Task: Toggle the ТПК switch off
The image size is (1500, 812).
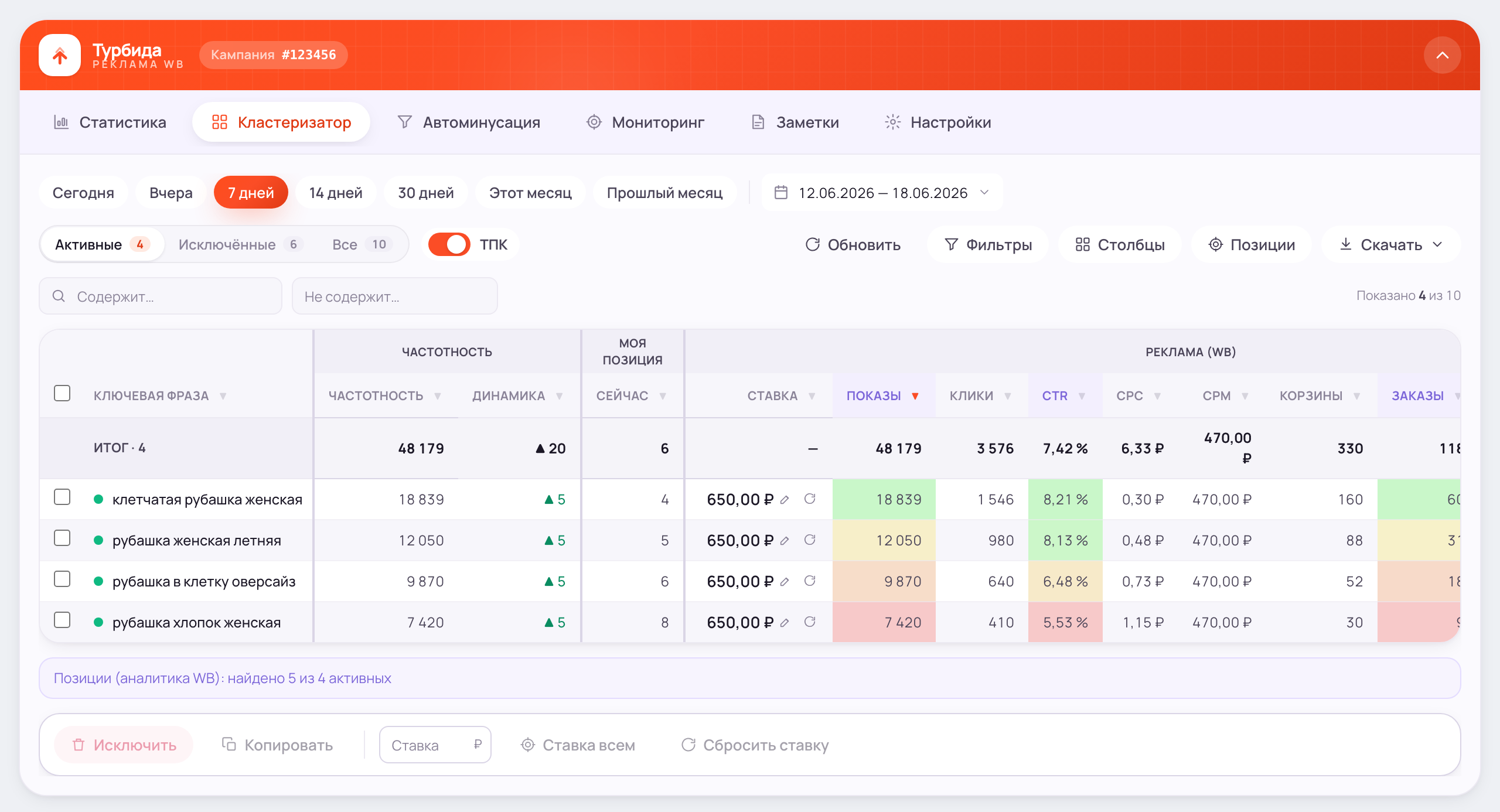Action: pyautogui.click(x=449, y=244)
